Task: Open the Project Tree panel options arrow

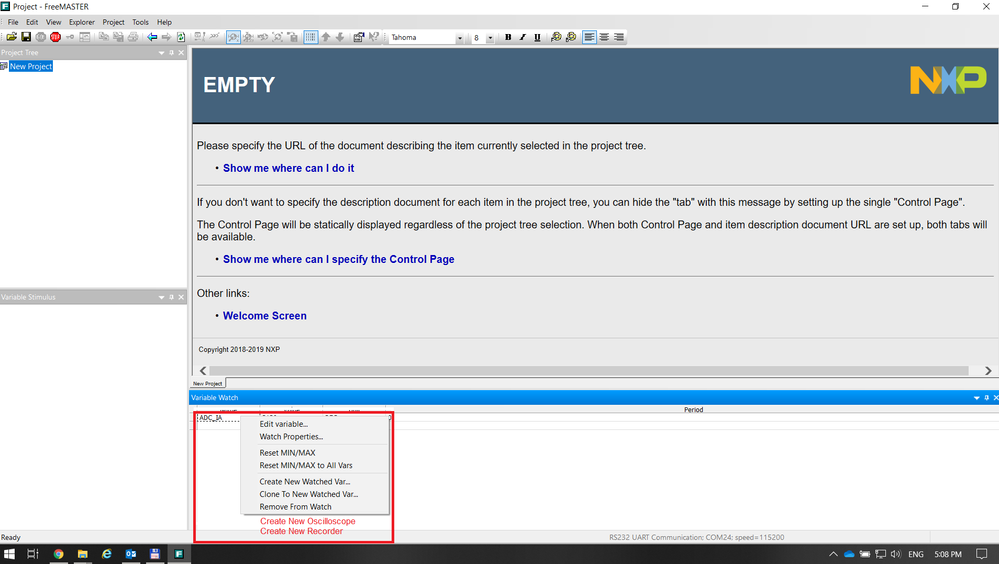Action: point(161,53)
